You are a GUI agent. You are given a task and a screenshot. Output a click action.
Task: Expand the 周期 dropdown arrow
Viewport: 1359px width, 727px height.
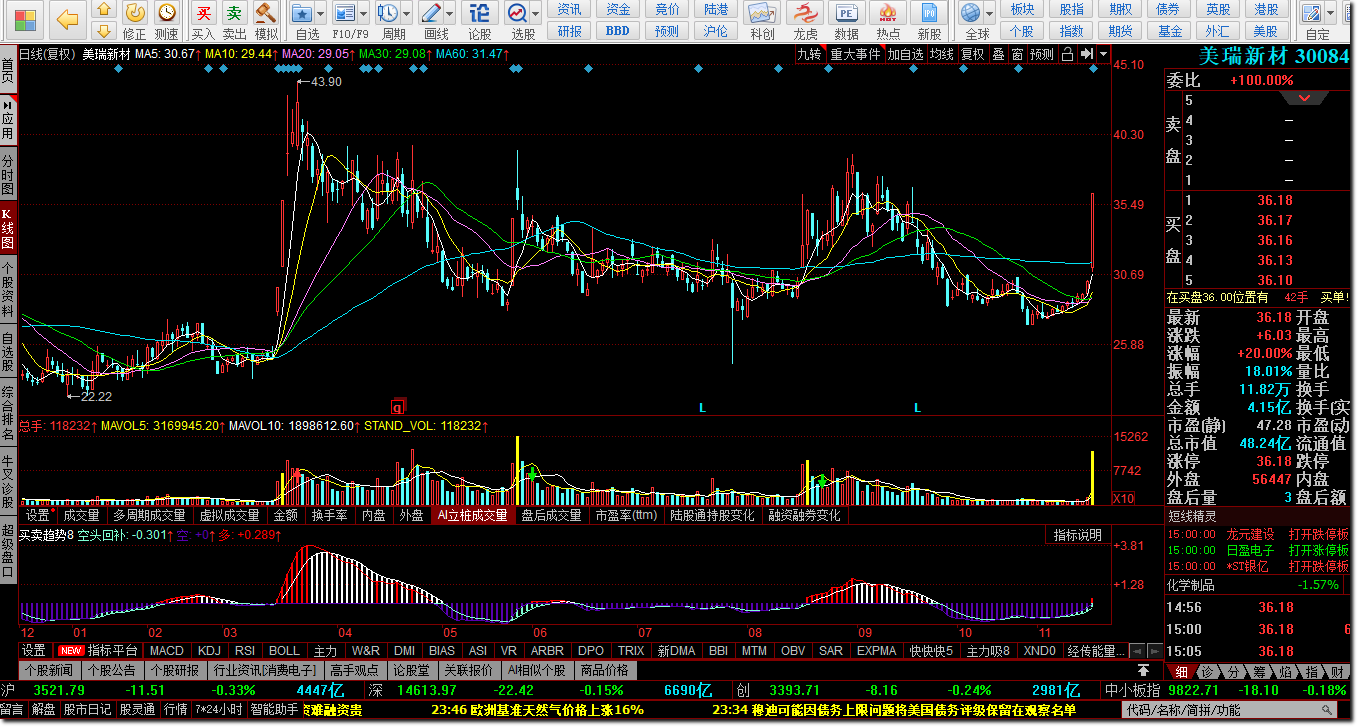coord(408,13)
